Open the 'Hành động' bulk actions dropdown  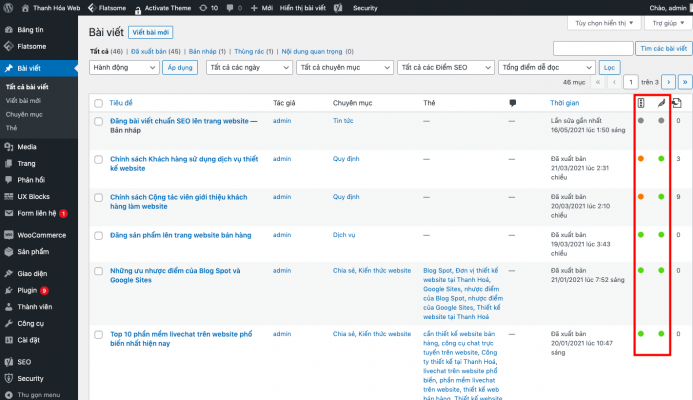[123, 67]
